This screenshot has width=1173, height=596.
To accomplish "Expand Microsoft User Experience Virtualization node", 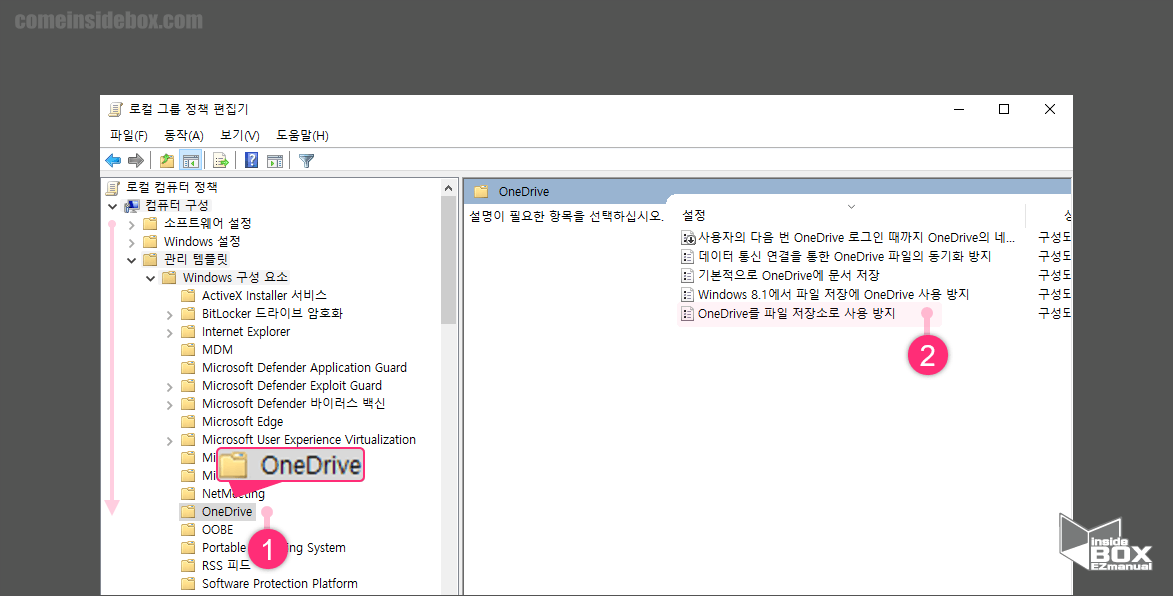I will coord(170,440).
